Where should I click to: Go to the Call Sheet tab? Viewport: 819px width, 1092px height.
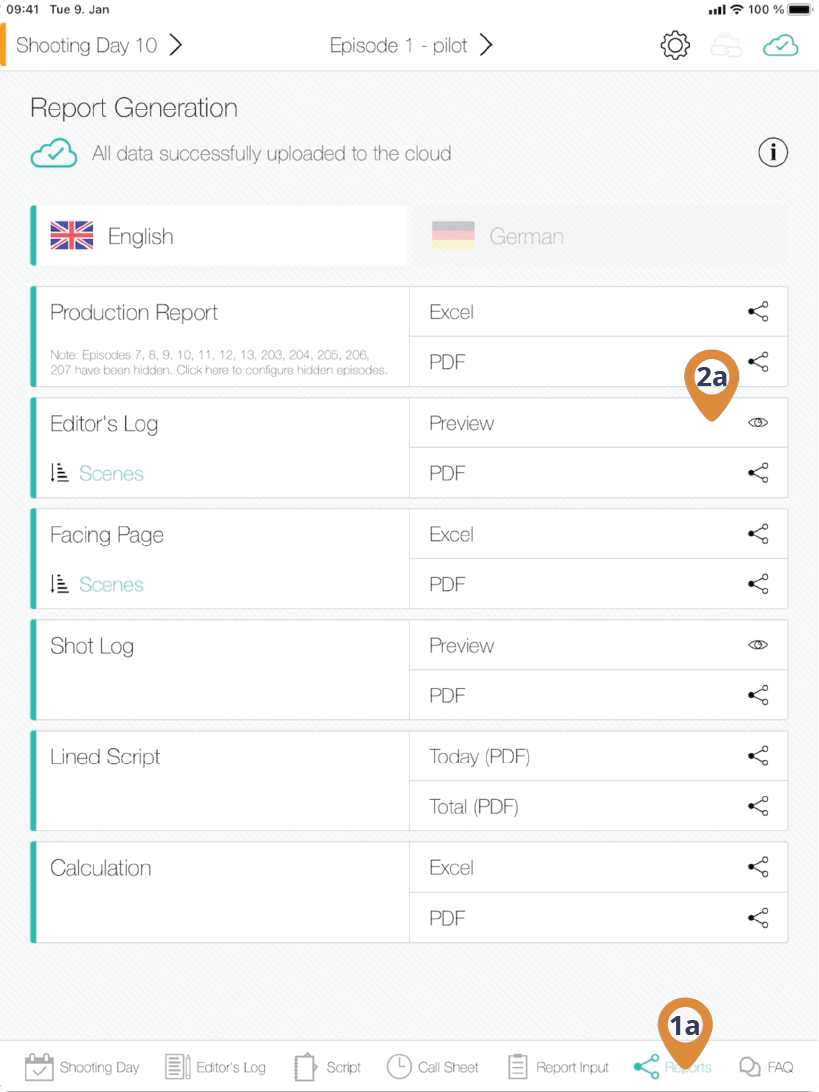pos(432,1067)
